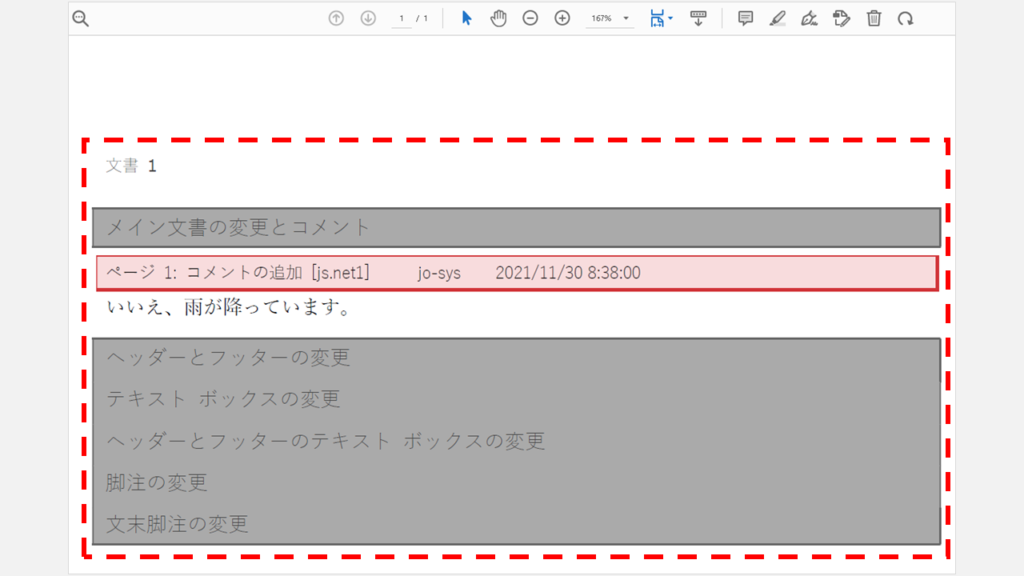Screen dimensions: 1024x576
Task: Activate the hand pan tool
Action: [498, 18]
